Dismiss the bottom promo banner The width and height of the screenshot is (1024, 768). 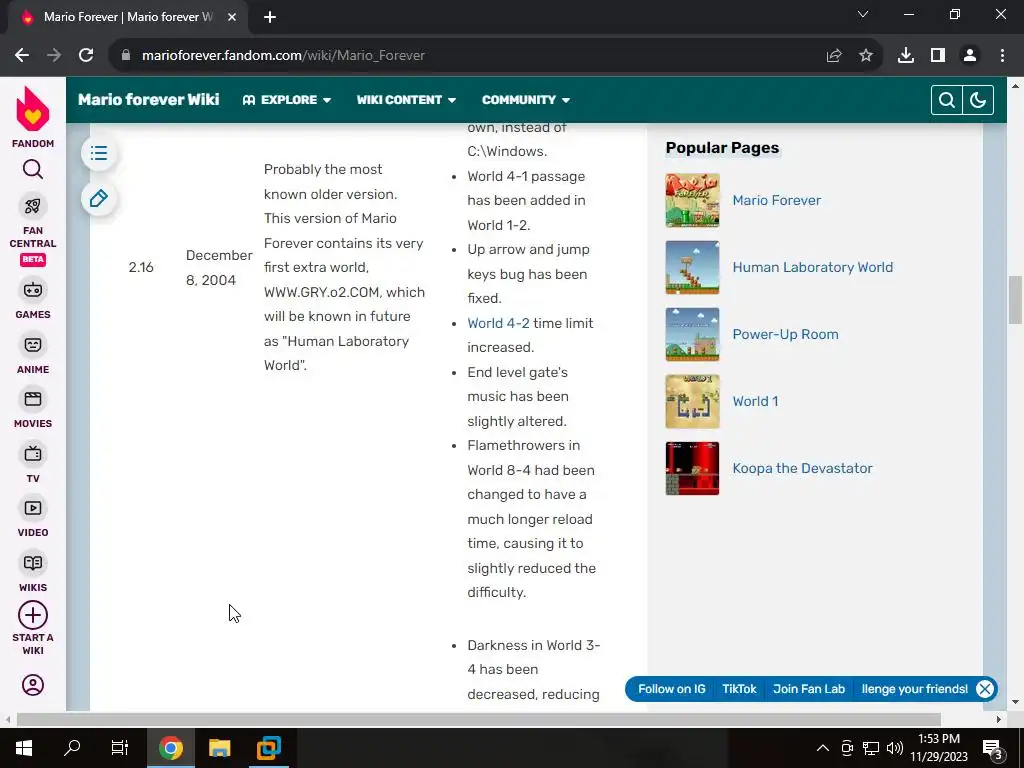[985, 689]
